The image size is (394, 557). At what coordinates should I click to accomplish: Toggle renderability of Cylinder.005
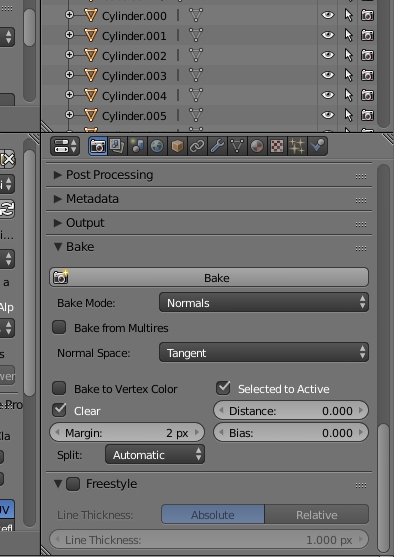(367, 115)
